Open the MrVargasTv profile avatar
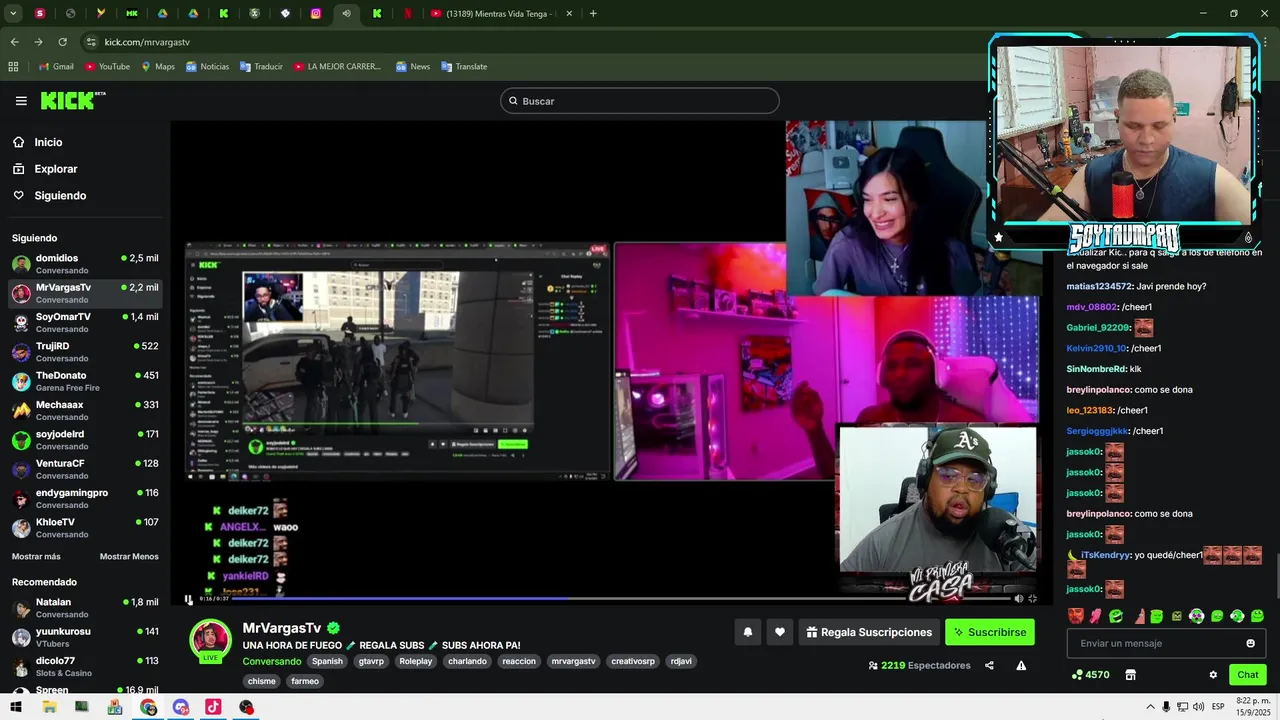This screenshot has height=720, width=1280. point(211,640)
